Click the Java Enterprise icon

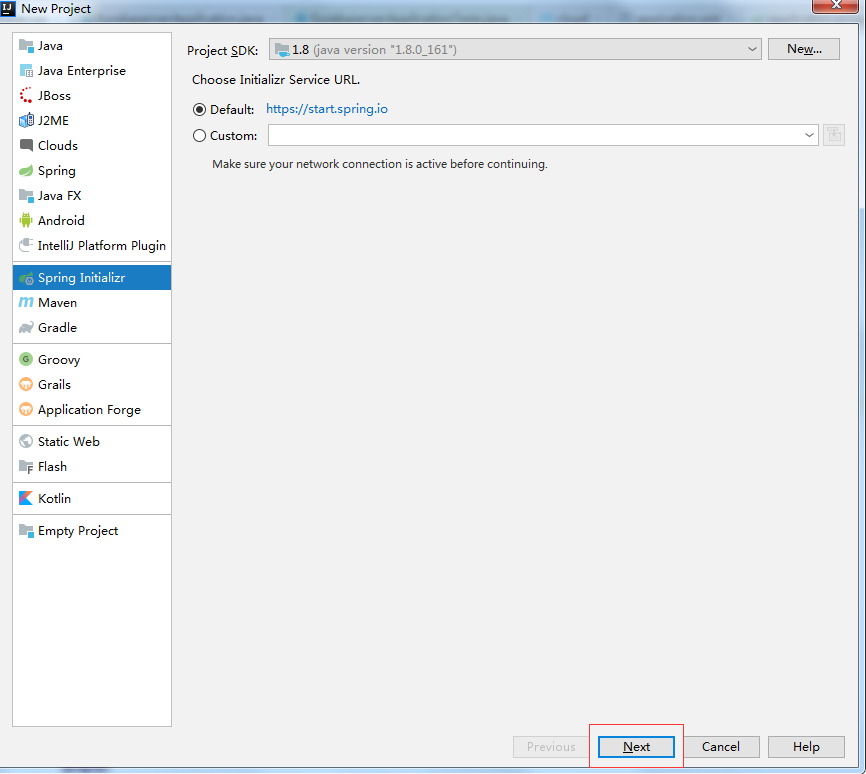pyautogui.click(x=26, y=71)
